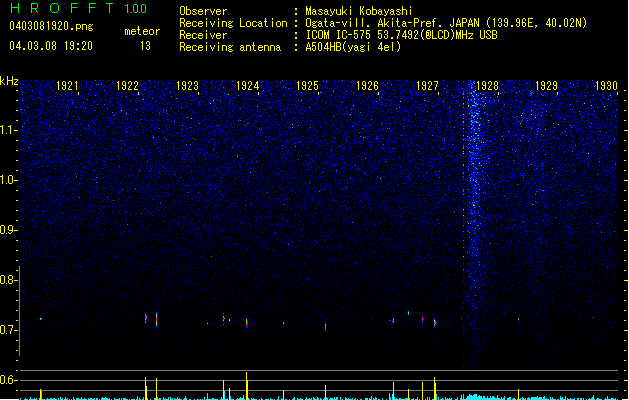Click the Receiver label
This screenshot has width=629, height=400.
203,35
